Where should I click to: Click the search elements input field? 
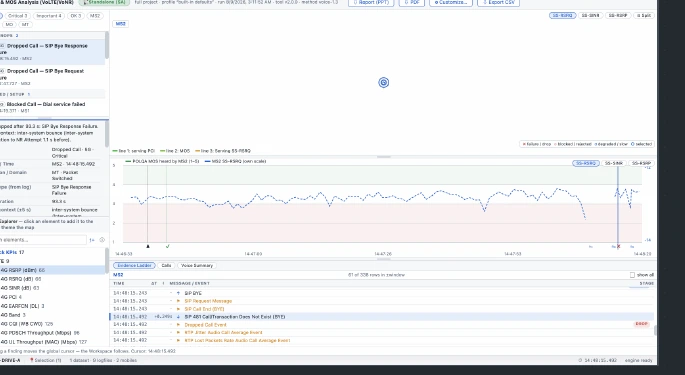point(43,240)
